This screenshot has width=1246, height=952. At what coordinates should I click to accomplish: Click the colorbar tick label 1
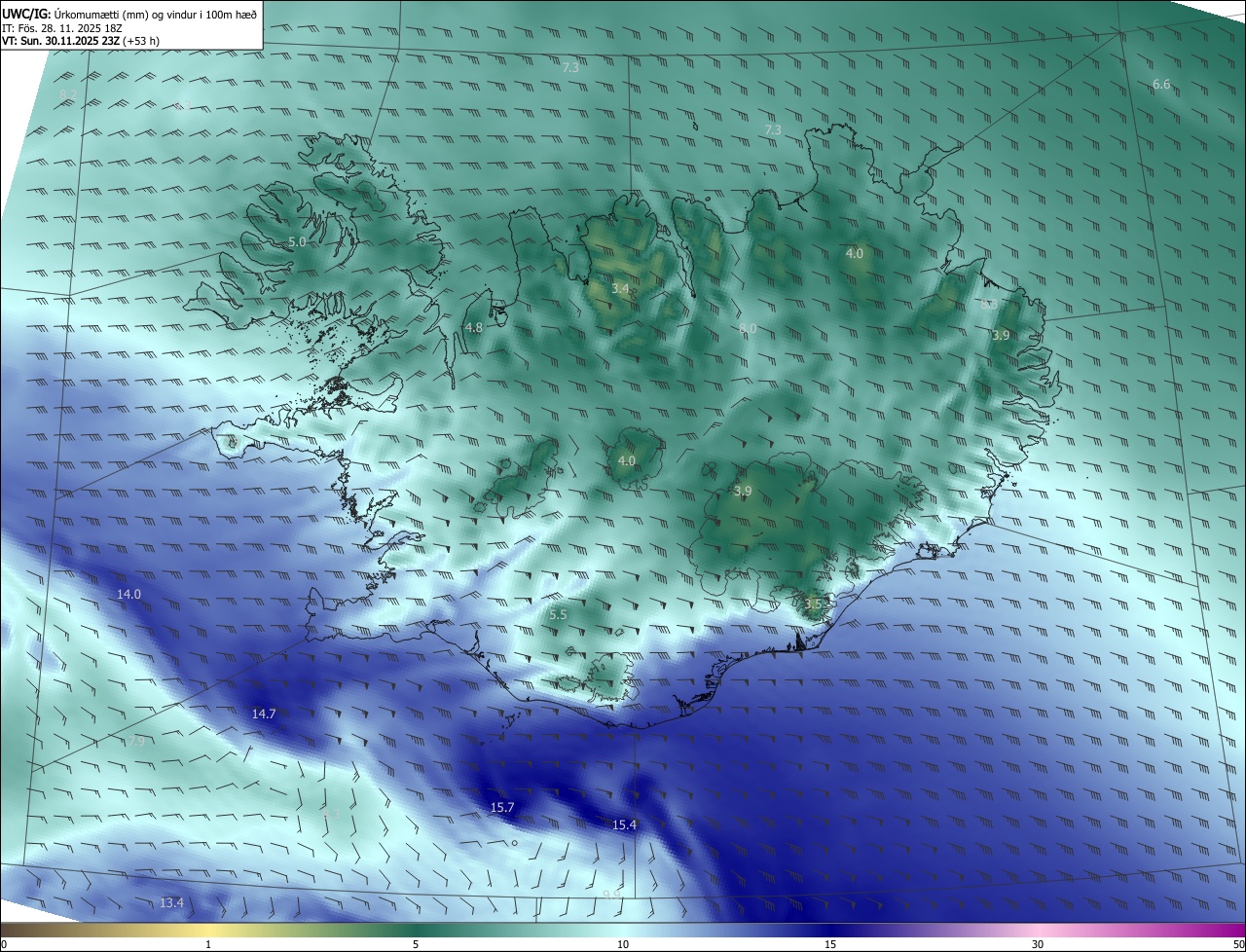(x=208, y=945)
